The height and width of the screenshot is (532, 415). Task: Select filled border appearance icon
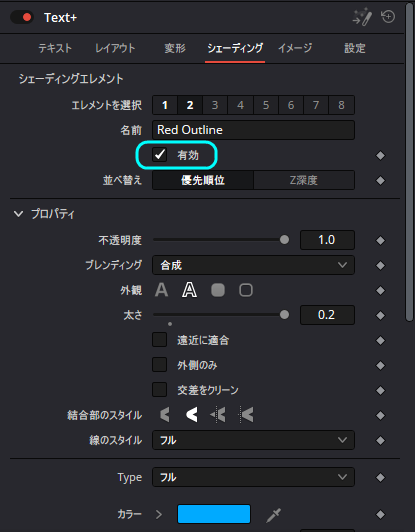[218, 290]
